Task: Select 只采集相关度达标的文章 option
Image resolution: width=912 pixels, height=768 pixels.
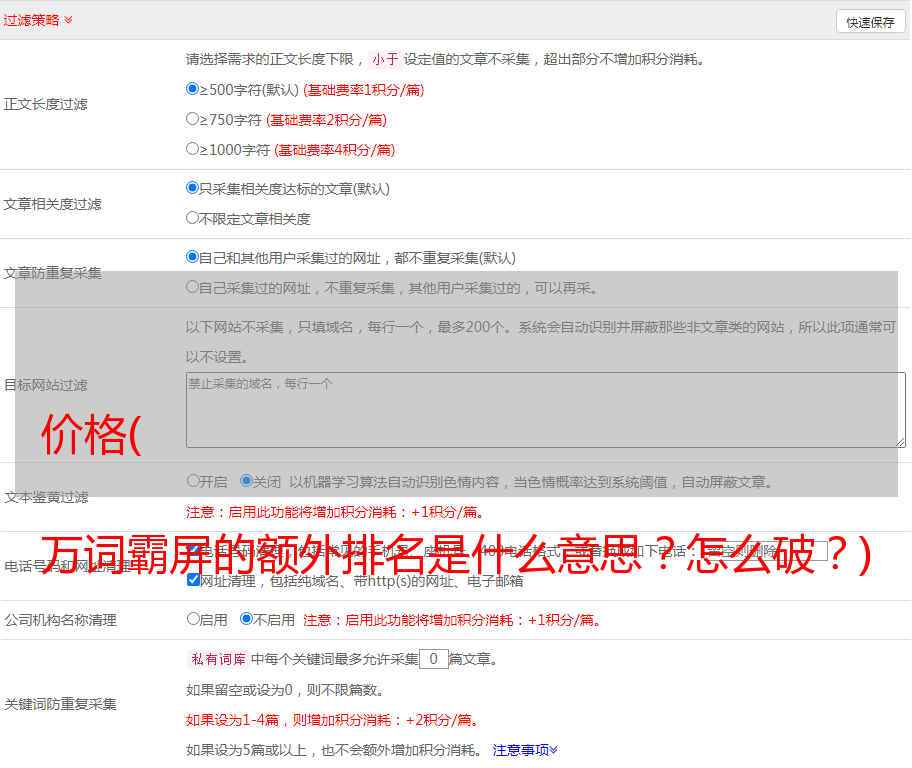Action: (x=192, y=187)
